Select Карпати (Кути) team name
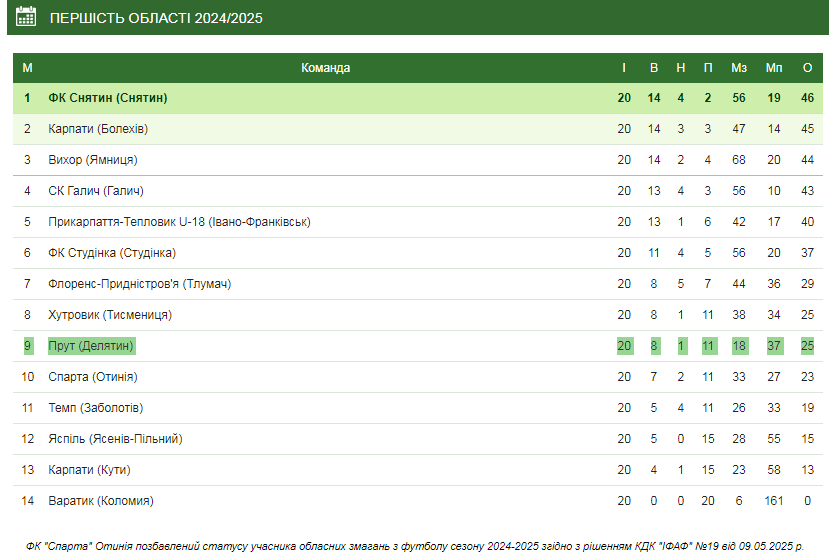 click(89, 470)
